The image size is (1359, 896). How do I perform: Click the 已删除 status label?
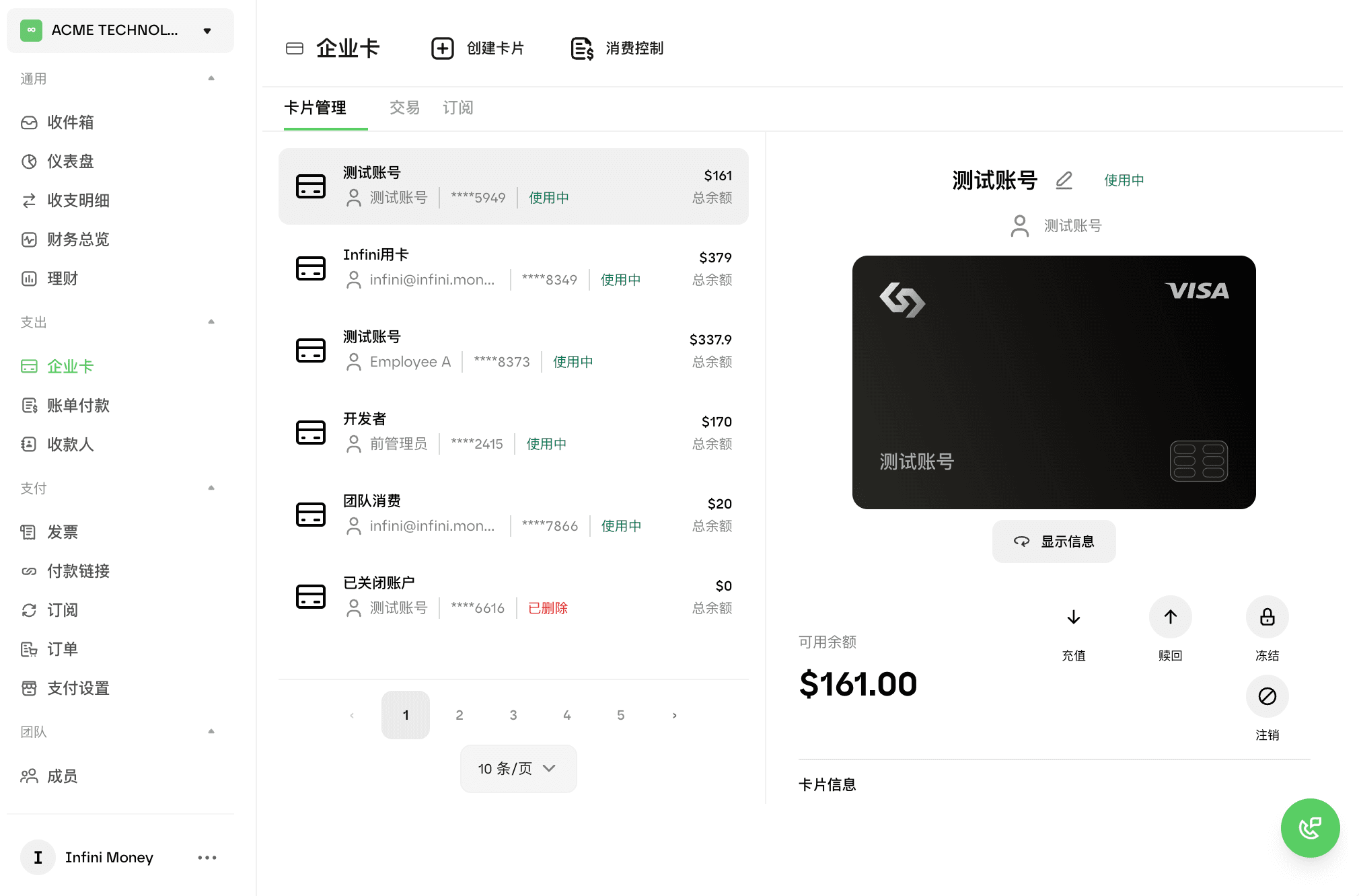548,608
